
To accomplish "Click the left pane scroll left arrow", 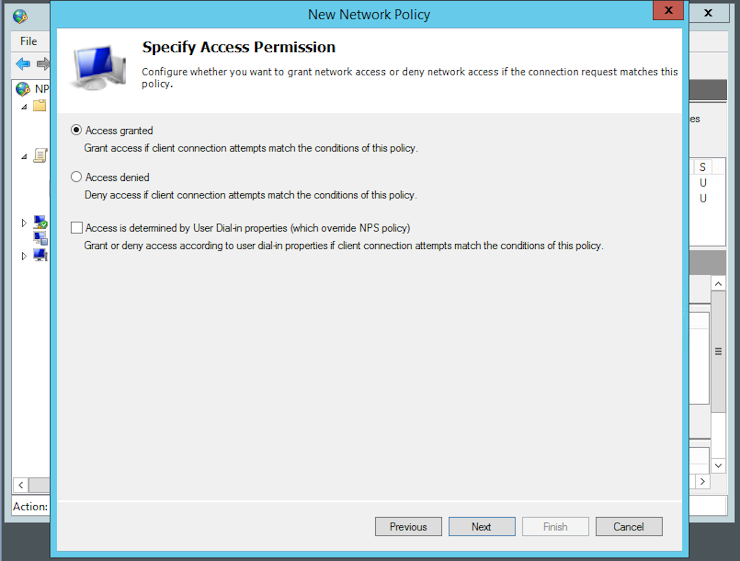I will click(x=21, y=485).
